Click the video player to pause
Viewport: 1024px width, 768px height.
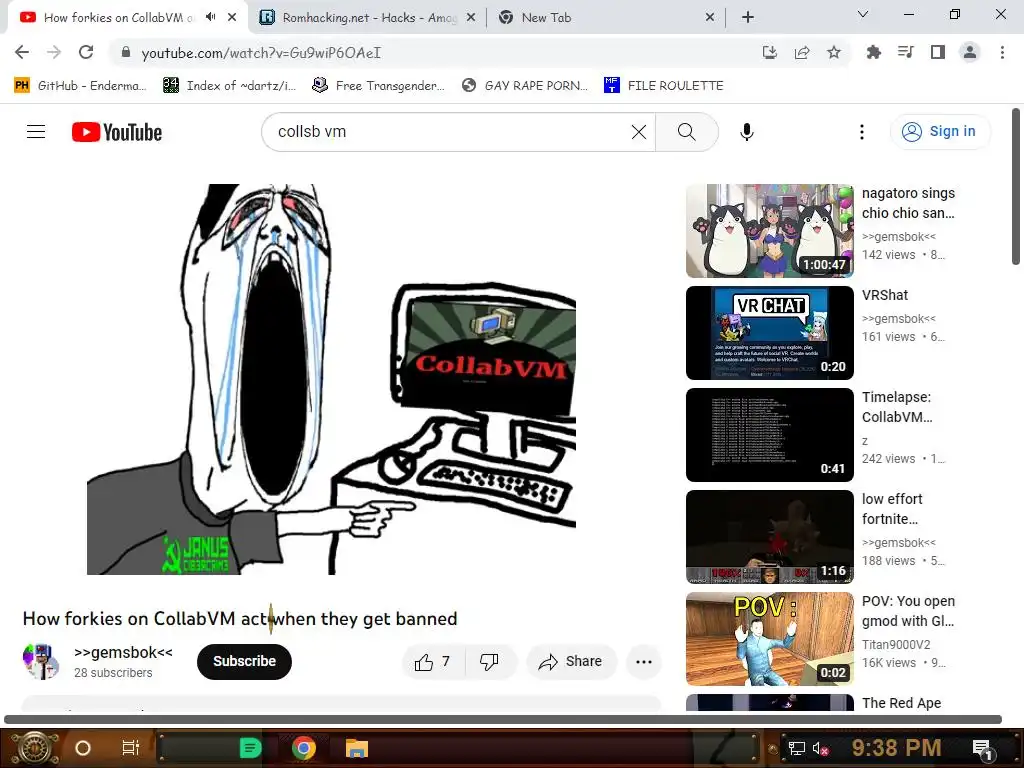coord(331,379)
